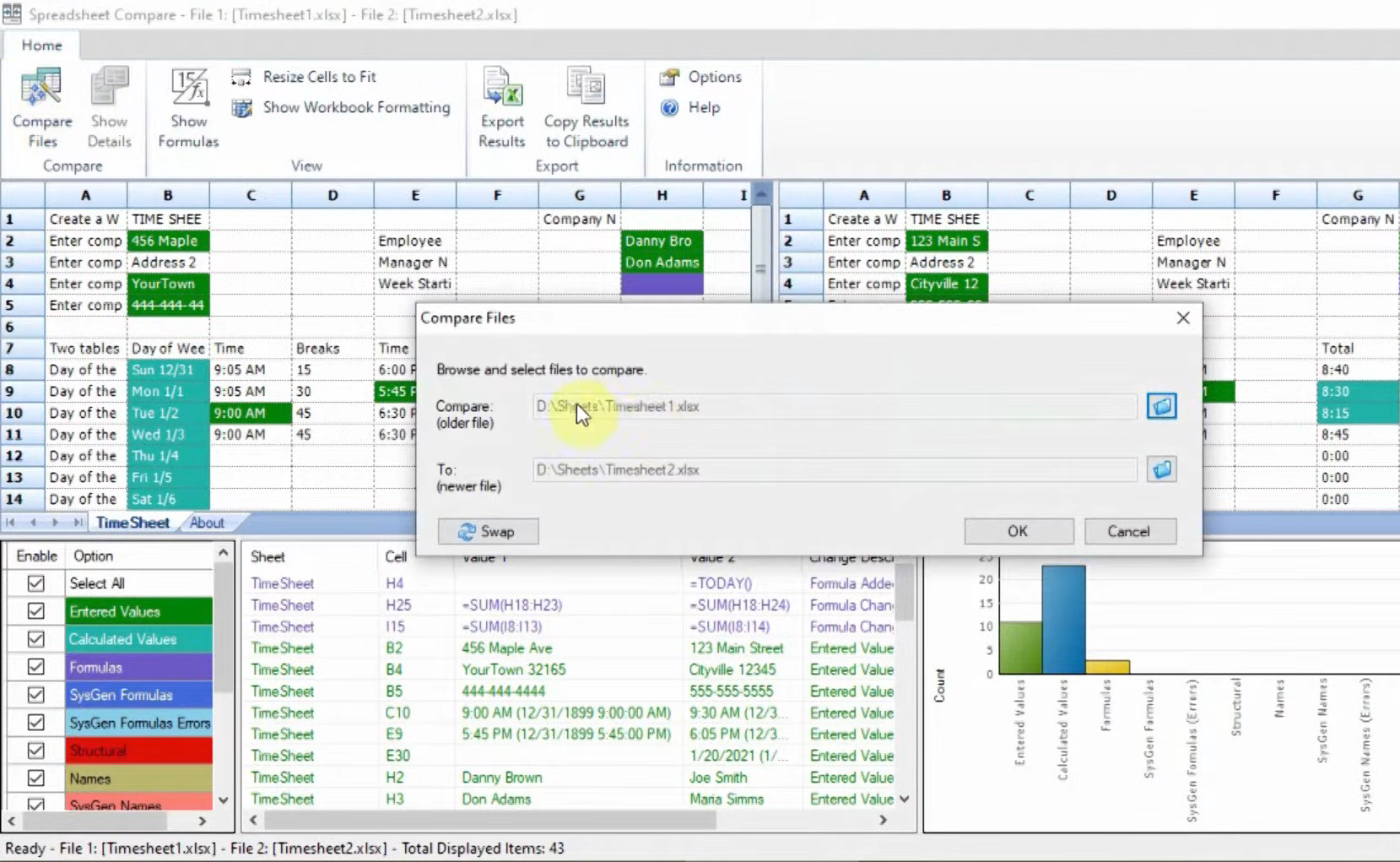Click right arrow of options horizontal scrollbar
This screenshot has height=862, width=1400.
coord(203,821)
